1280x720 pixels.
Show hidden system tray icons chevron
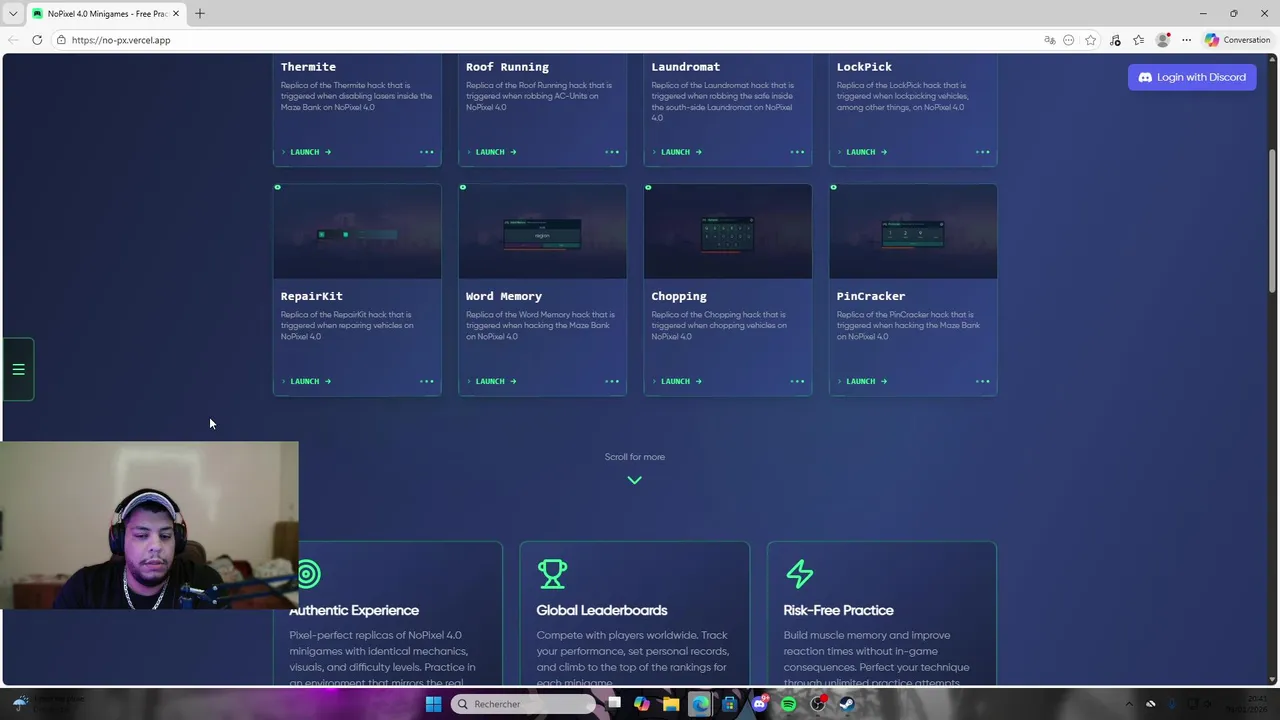point(1130,704)
